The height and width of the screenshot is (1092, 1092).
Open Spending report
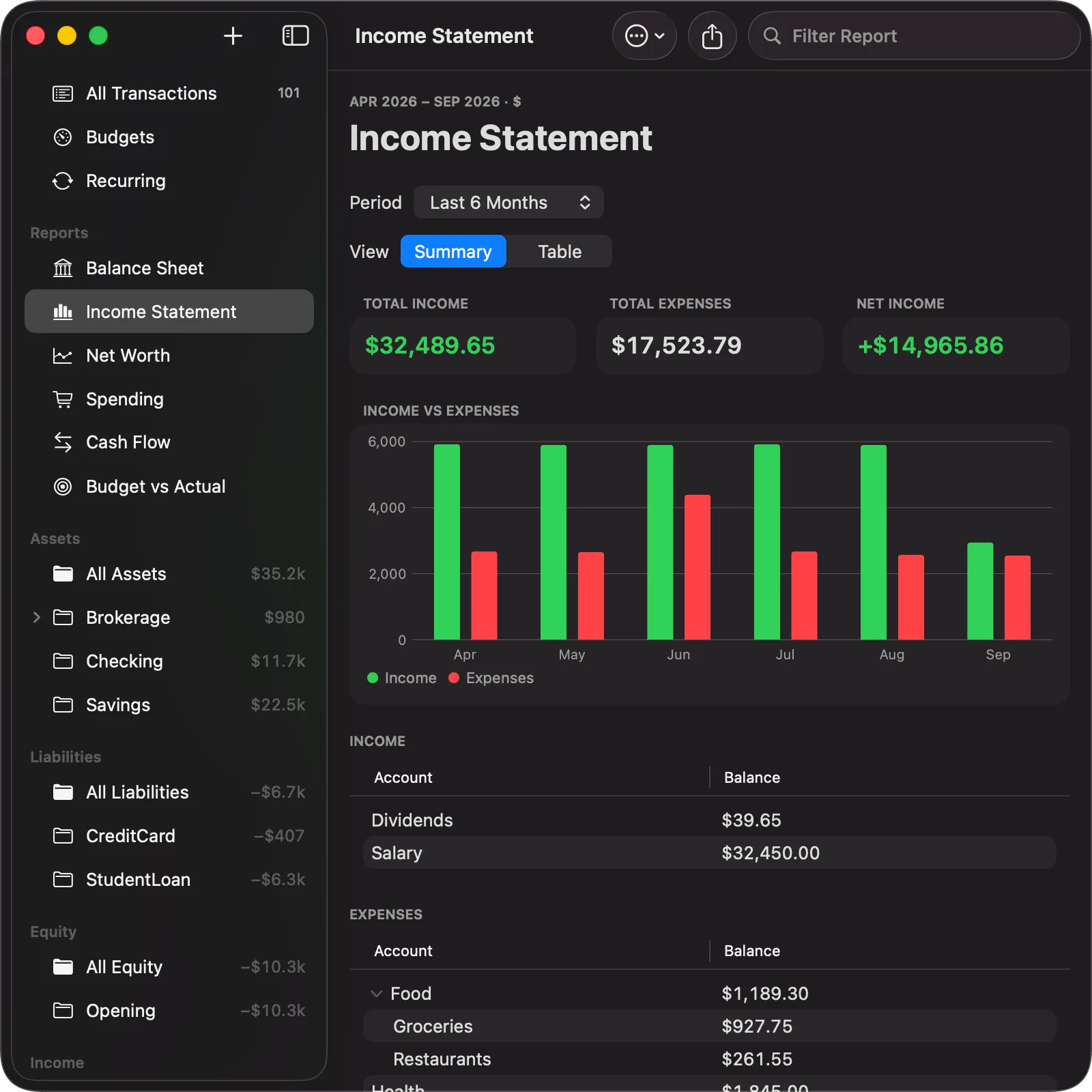(x=169, y=399)
